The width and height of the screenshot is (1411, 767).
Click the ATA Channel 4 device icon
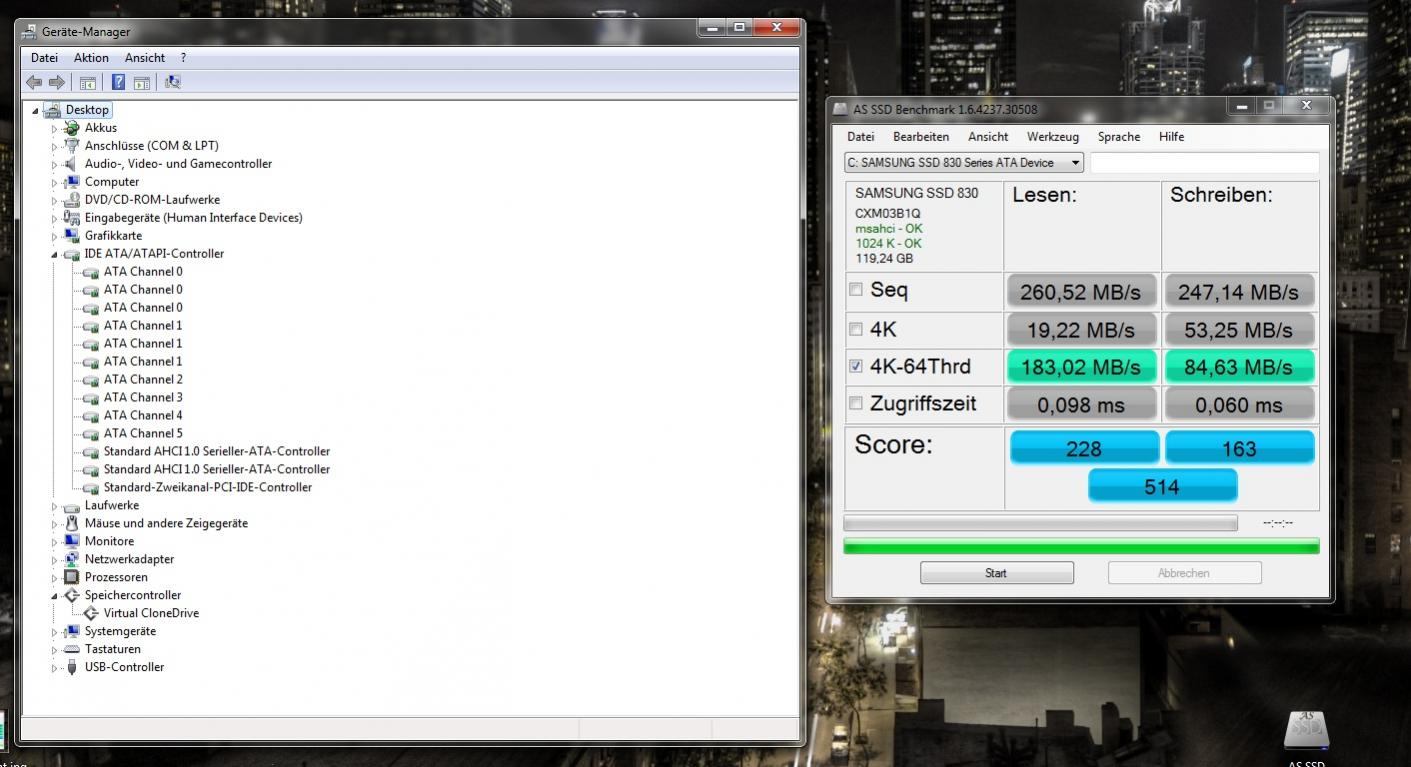[91, 416]
